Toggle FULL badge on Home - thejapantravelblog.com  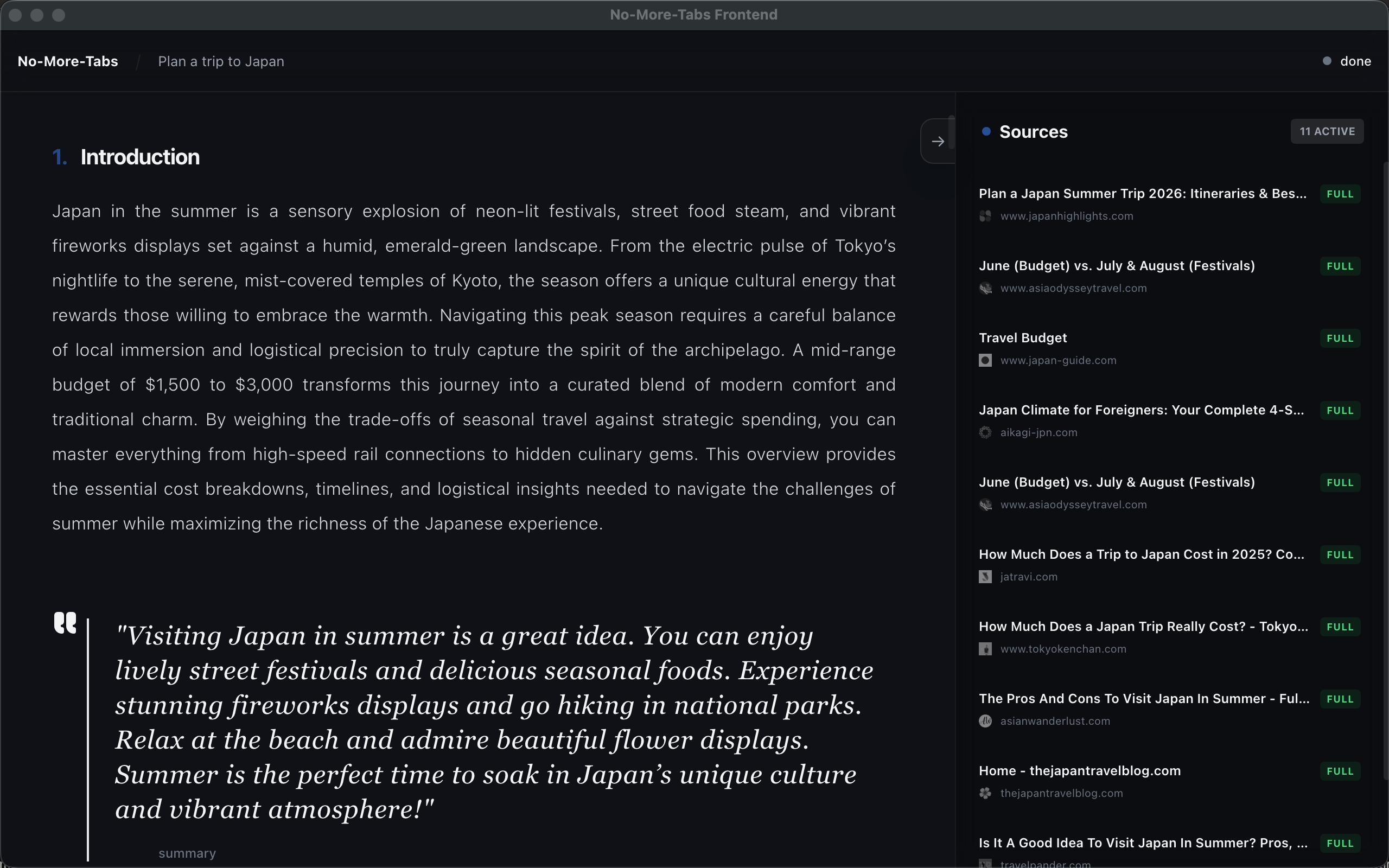(1340, 771)
